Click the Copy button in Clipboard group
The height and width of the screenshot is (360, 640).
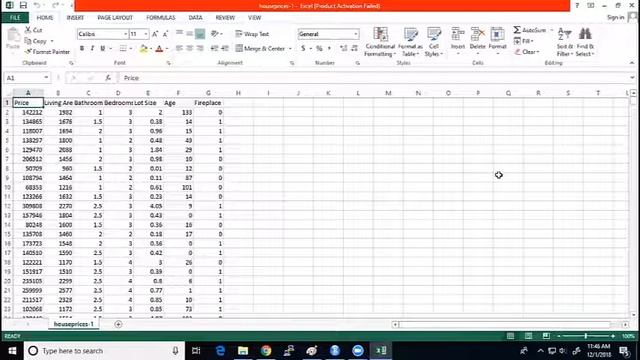pyautogui.click(x=36, y=41)
